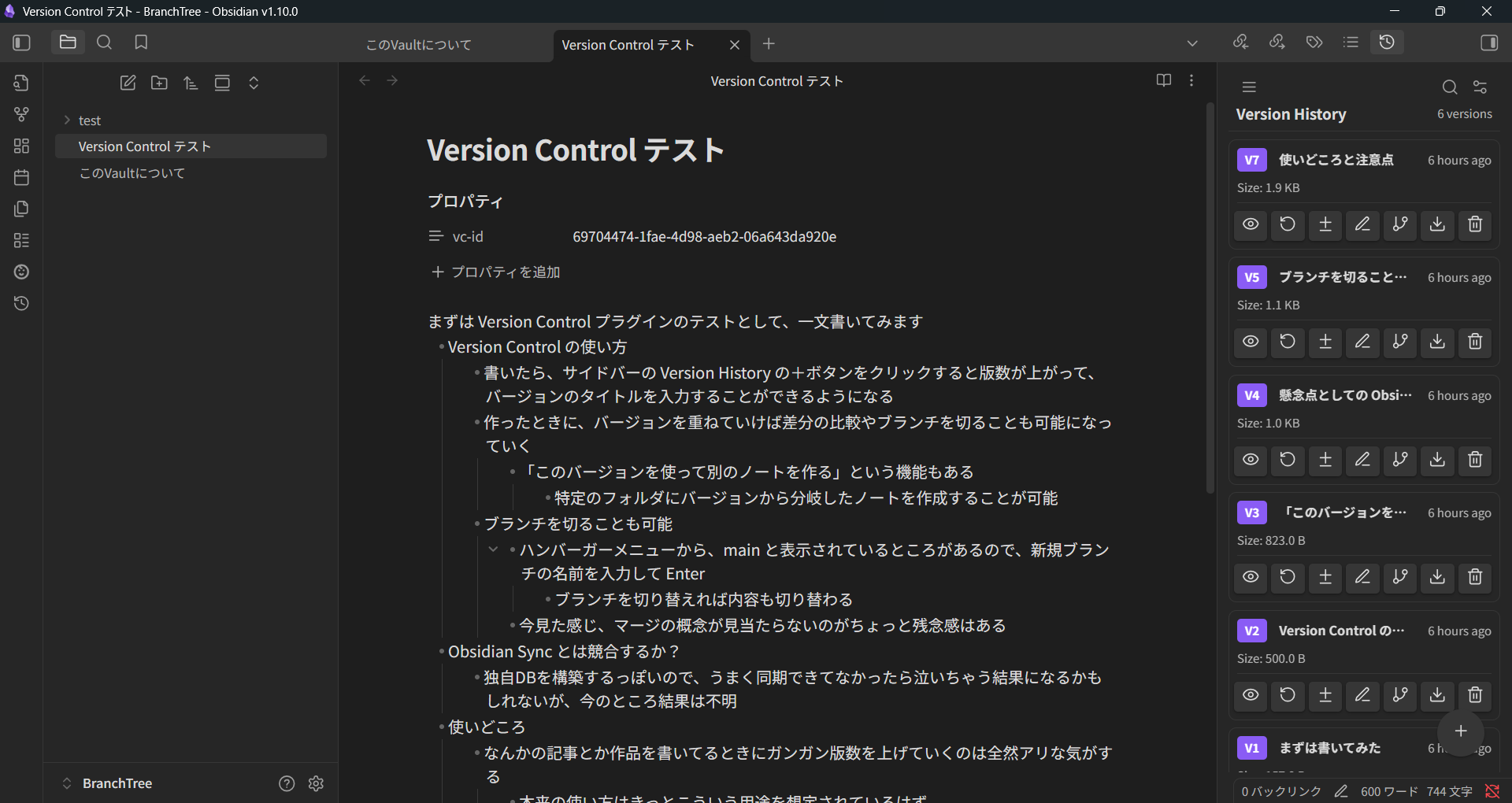This screenshot has width=1512, height=803.
Task: Export version V7
Action: pos(1437,224)
